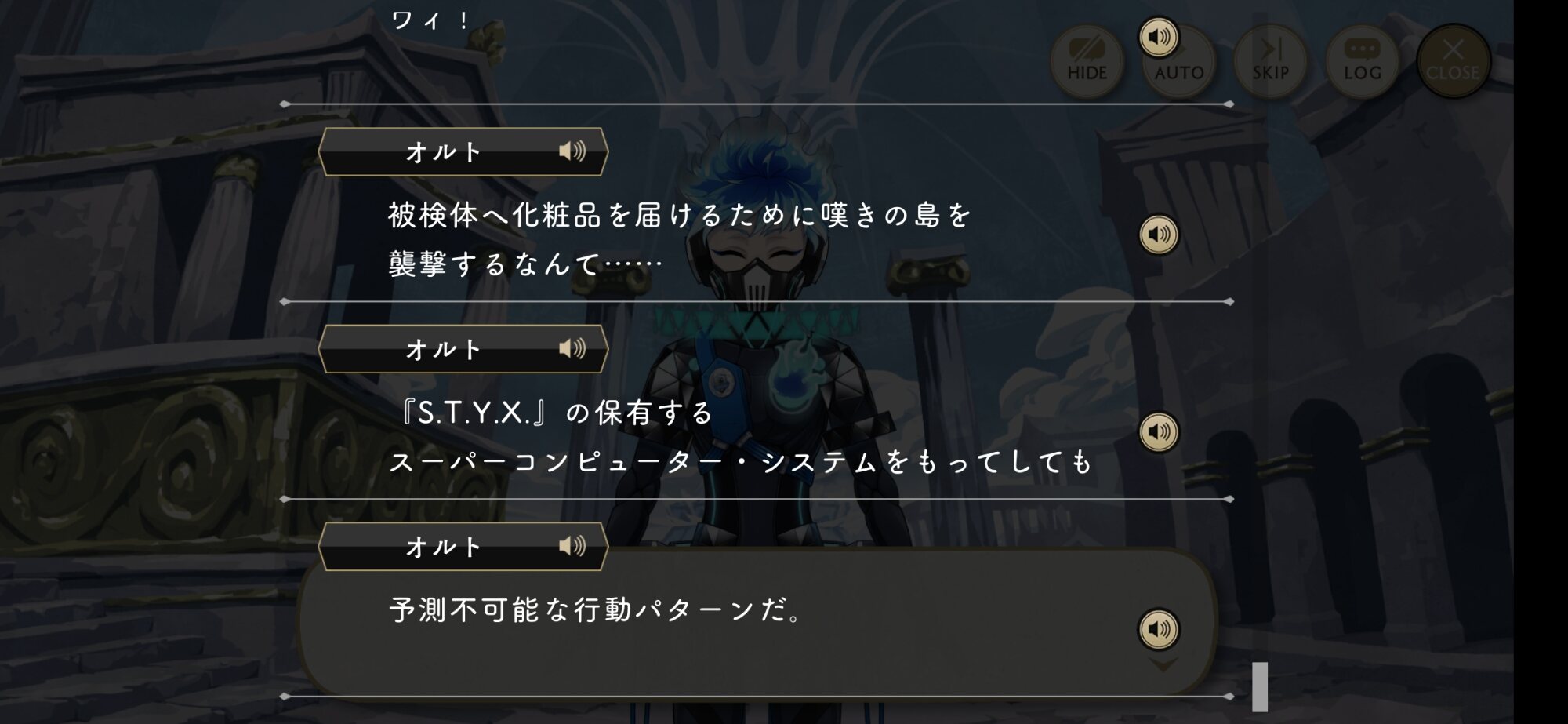Click speaker in first オルト name tag
Image resolution: width=1568 pixels, height=724 pixels.
tap(572, 151)
